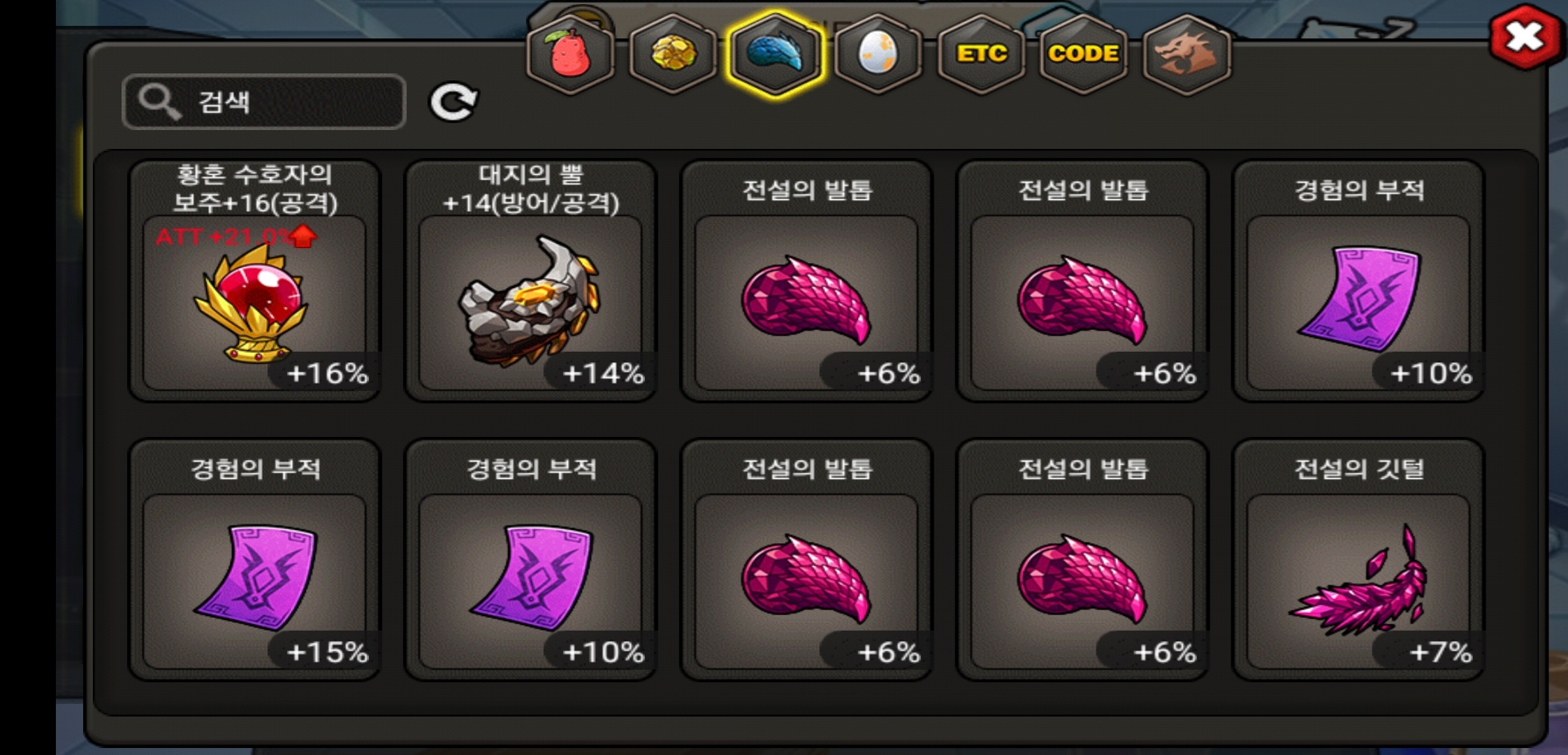Focus the 검색 search field
The width and height of the screenshot is (1568, 755).
[x=264, y=102]
